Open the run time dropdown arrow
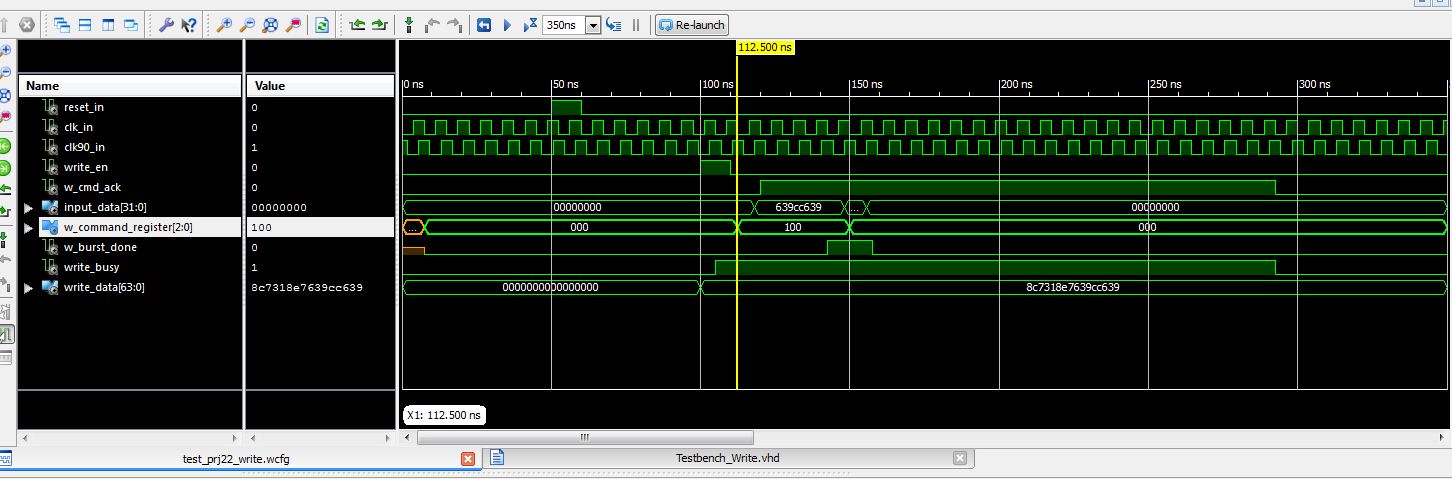1452x479 pixels. (593, 25)
